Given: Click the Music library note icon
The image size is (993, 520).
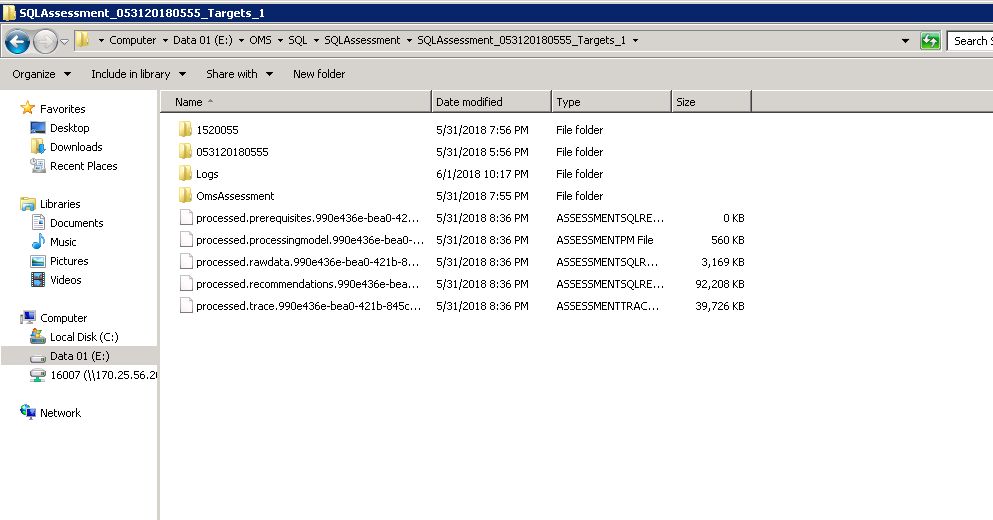Looking at the screenshot, I should 38,241.
